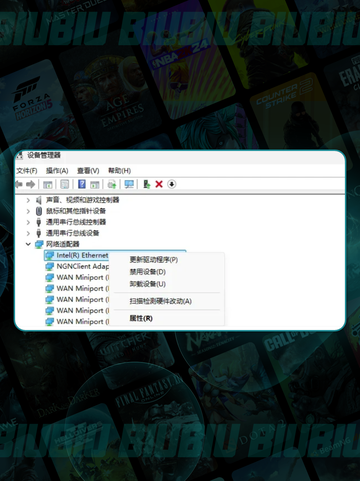Open the 帮助(H) menu
360x481 pixels.
click(x=119, y=171)
